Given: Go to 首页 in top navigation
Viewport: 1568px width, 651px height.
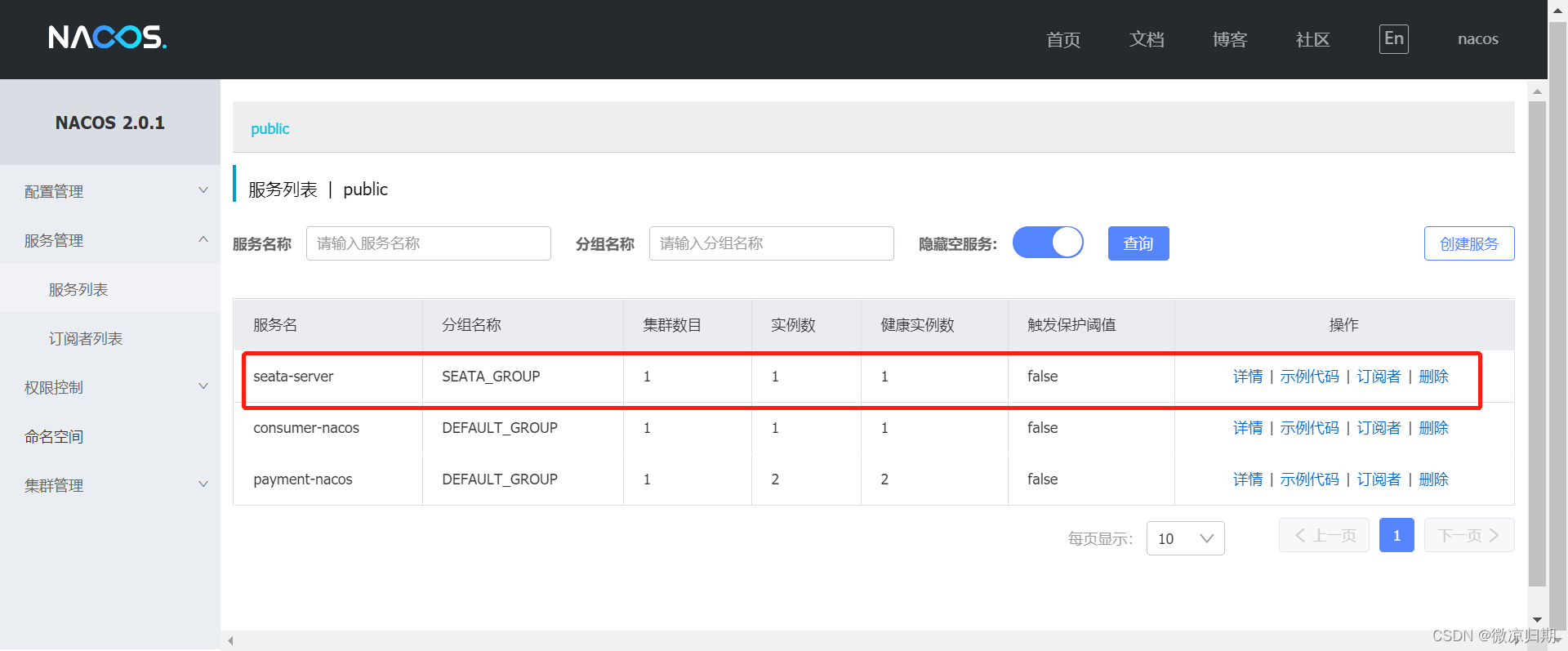Looking at the screenshot, I should click(1063, 39).
